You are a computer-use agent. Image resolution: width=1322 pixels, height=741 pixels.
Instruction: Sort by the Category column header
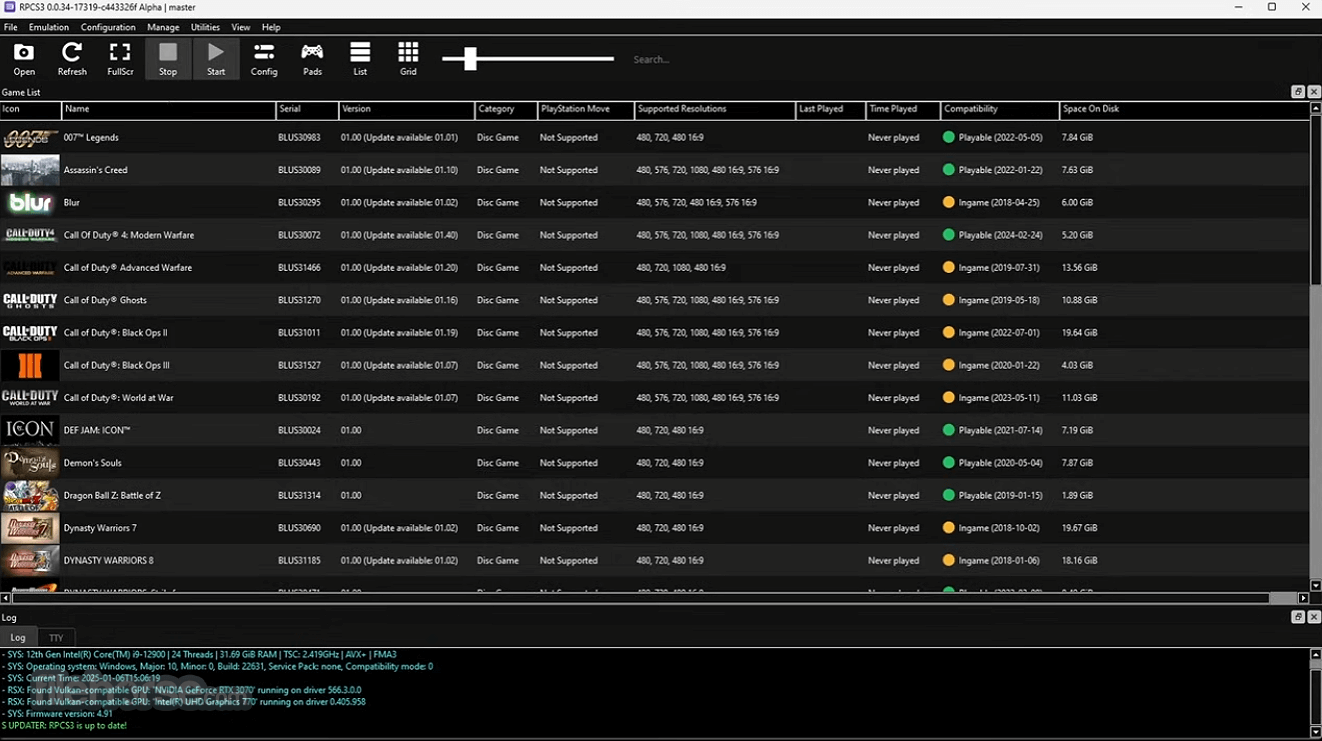point(506,109)
